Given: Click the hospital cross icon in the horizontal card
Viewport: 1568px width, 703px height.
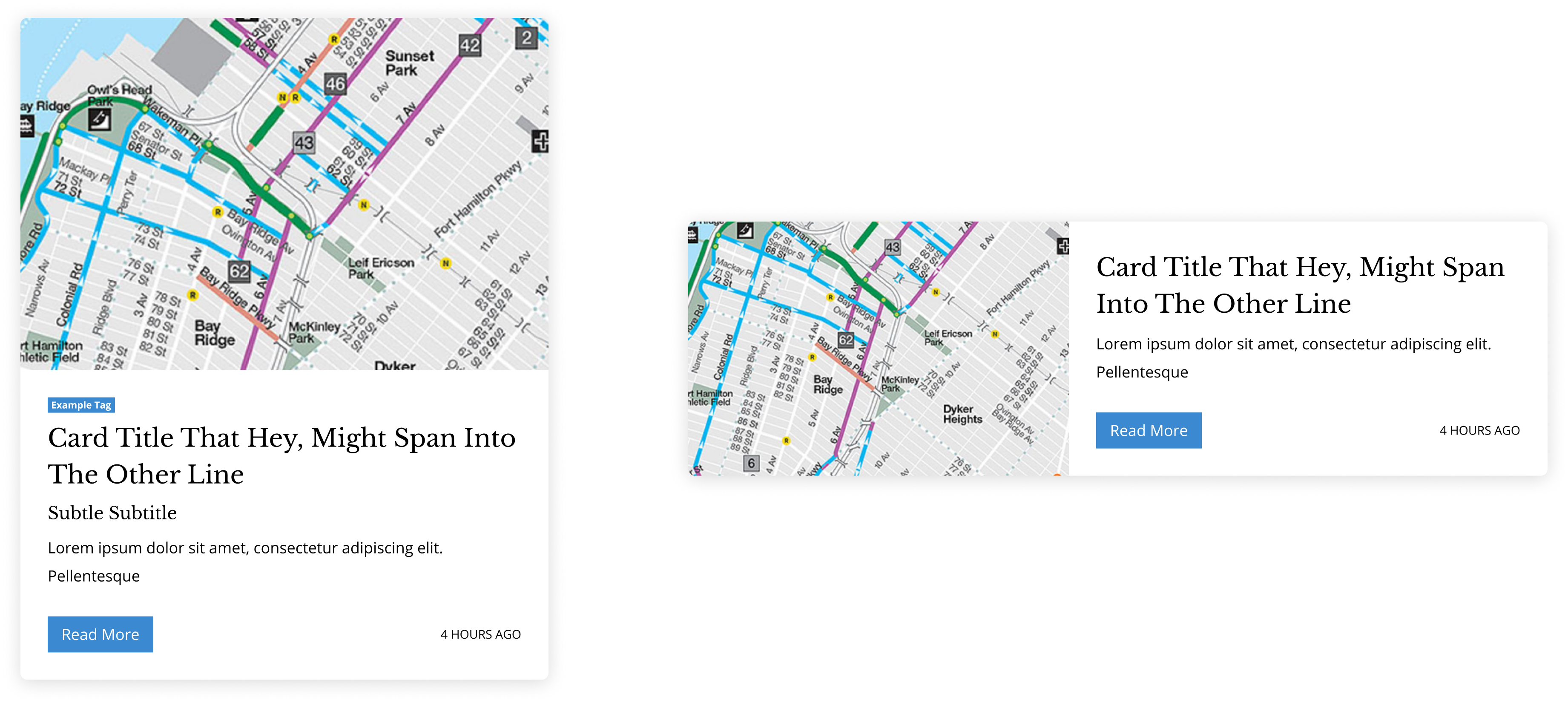Looking at the screenshot, I should pyautogui.click(x=1063, y=246).
